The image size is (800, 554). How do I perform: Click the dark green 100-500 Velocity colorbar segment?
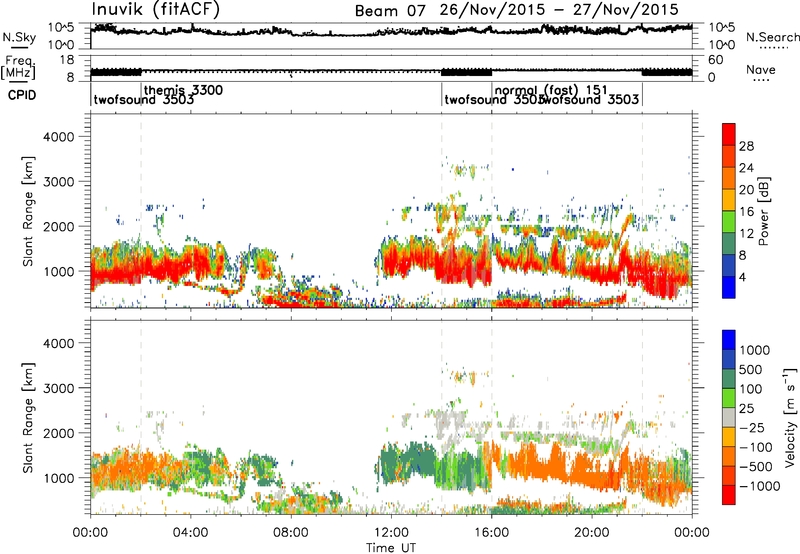[x=729, y=379]
